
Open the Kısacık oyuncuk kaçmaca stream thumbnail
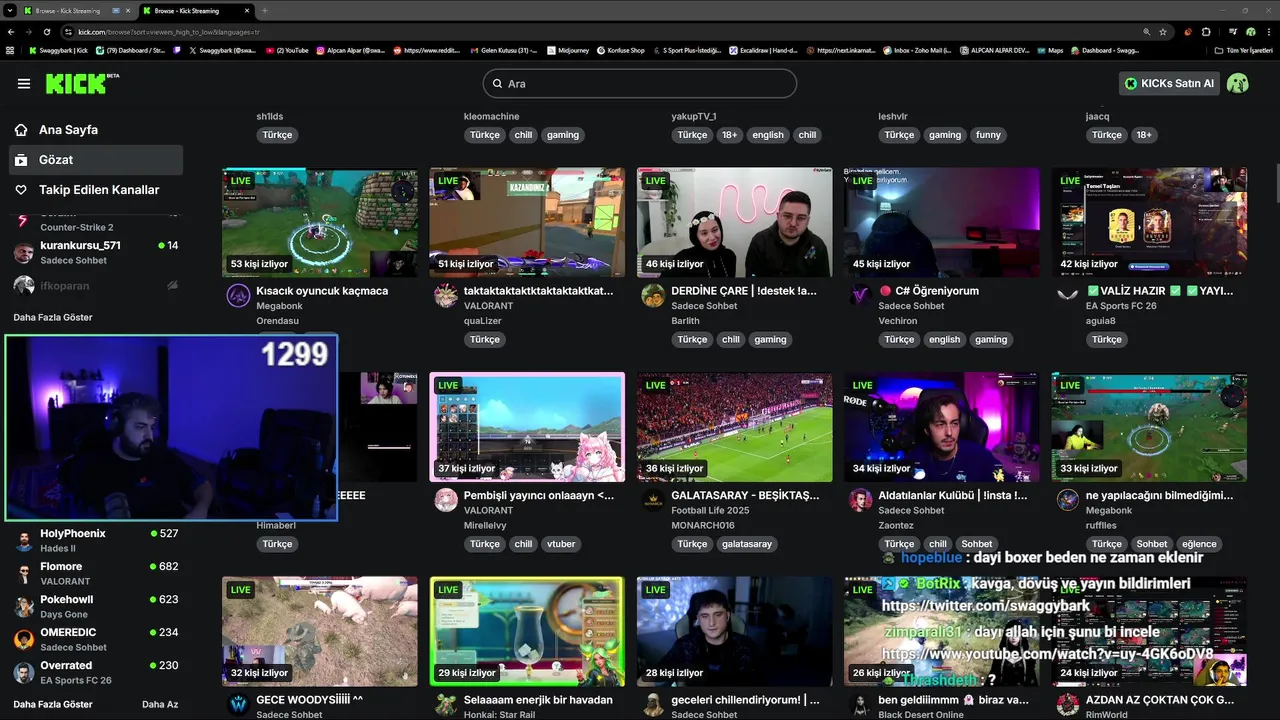320,222
